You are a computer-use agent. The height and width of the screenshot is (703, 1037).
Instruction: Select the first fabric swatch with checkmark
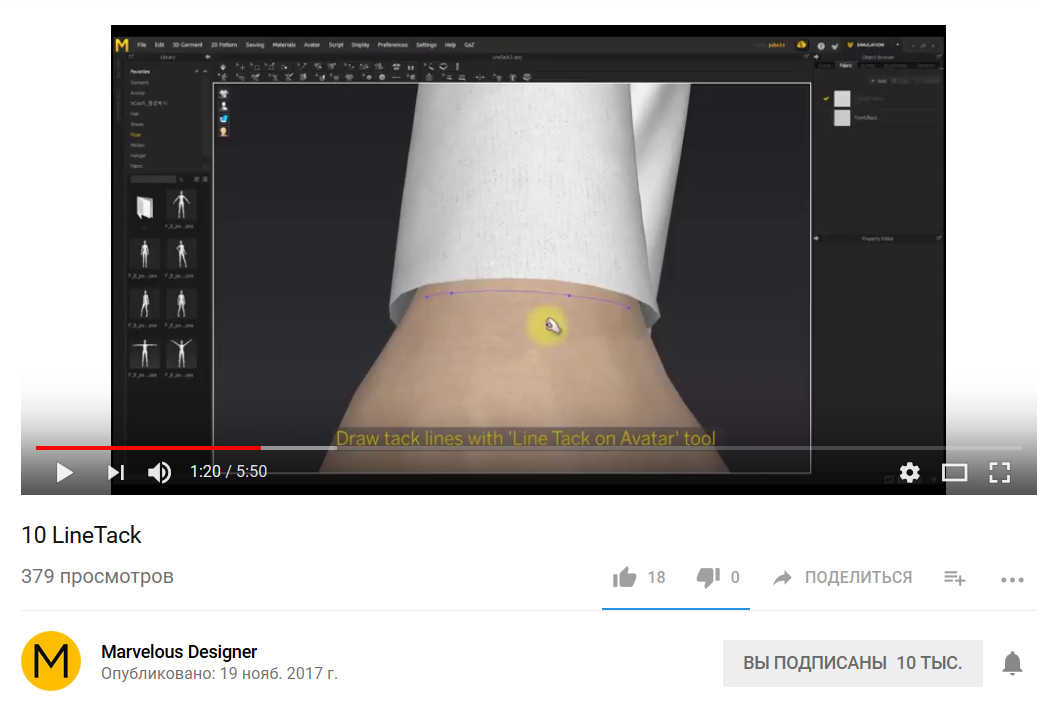[x=842, y=99]
